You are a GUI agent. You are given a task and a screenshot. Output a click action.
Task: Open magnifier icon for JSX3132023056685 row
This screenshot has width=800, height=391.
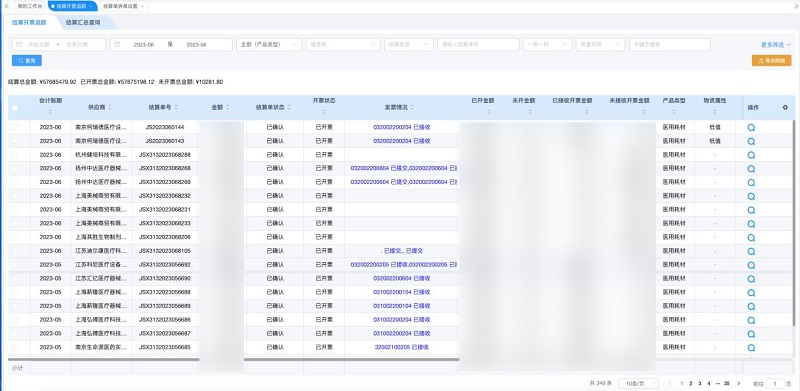(x=751, y=348)
